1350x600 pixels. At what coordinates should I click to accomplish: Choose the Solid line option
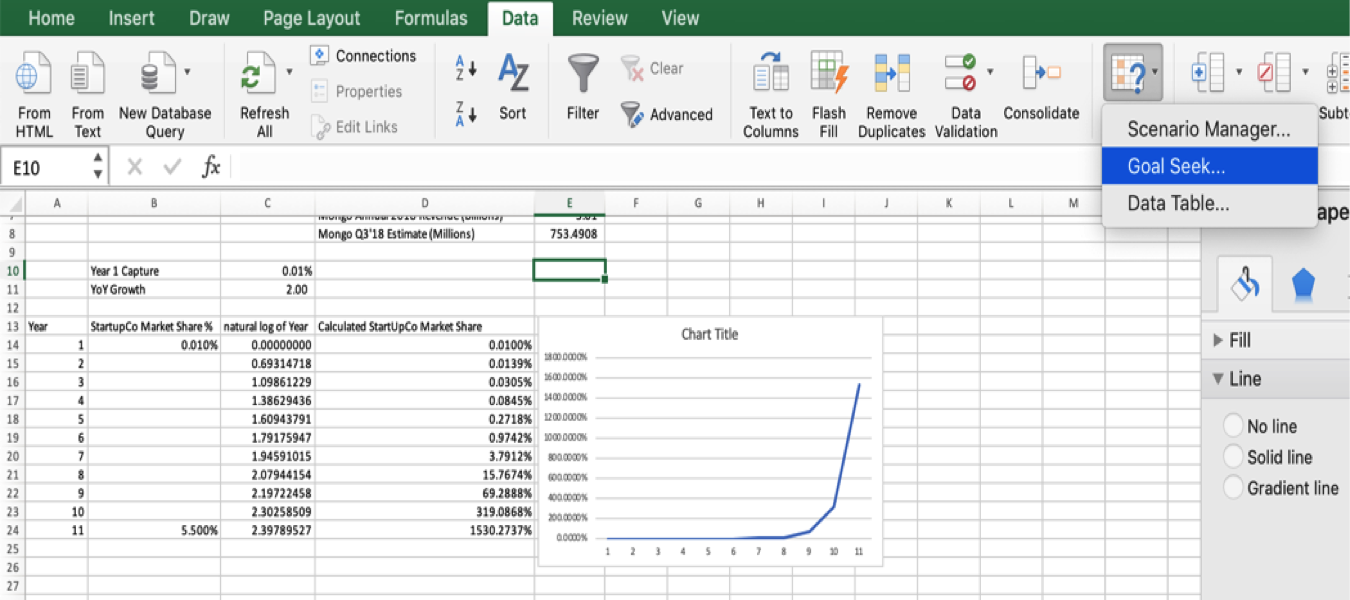tap(1233, 456)
